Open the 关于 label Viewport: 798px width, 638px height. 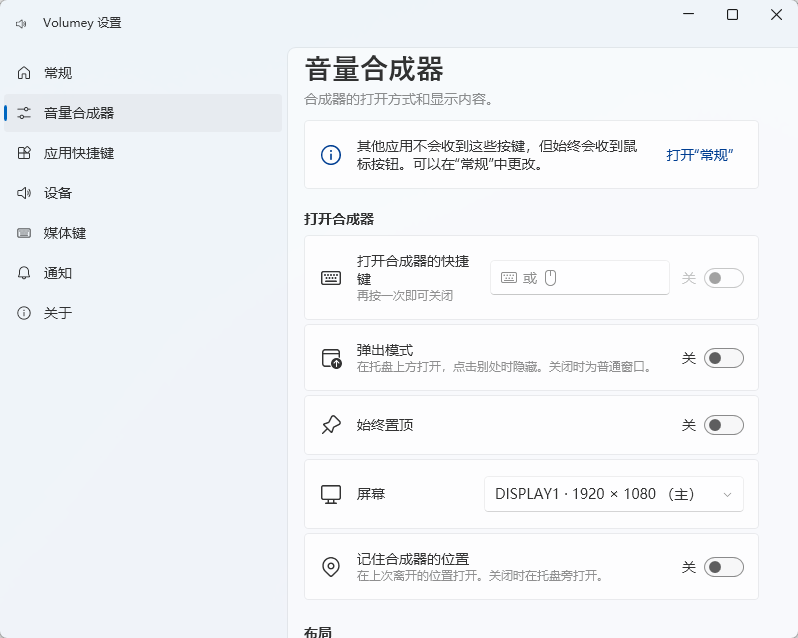pyautogui.click(x=58, y=313)
